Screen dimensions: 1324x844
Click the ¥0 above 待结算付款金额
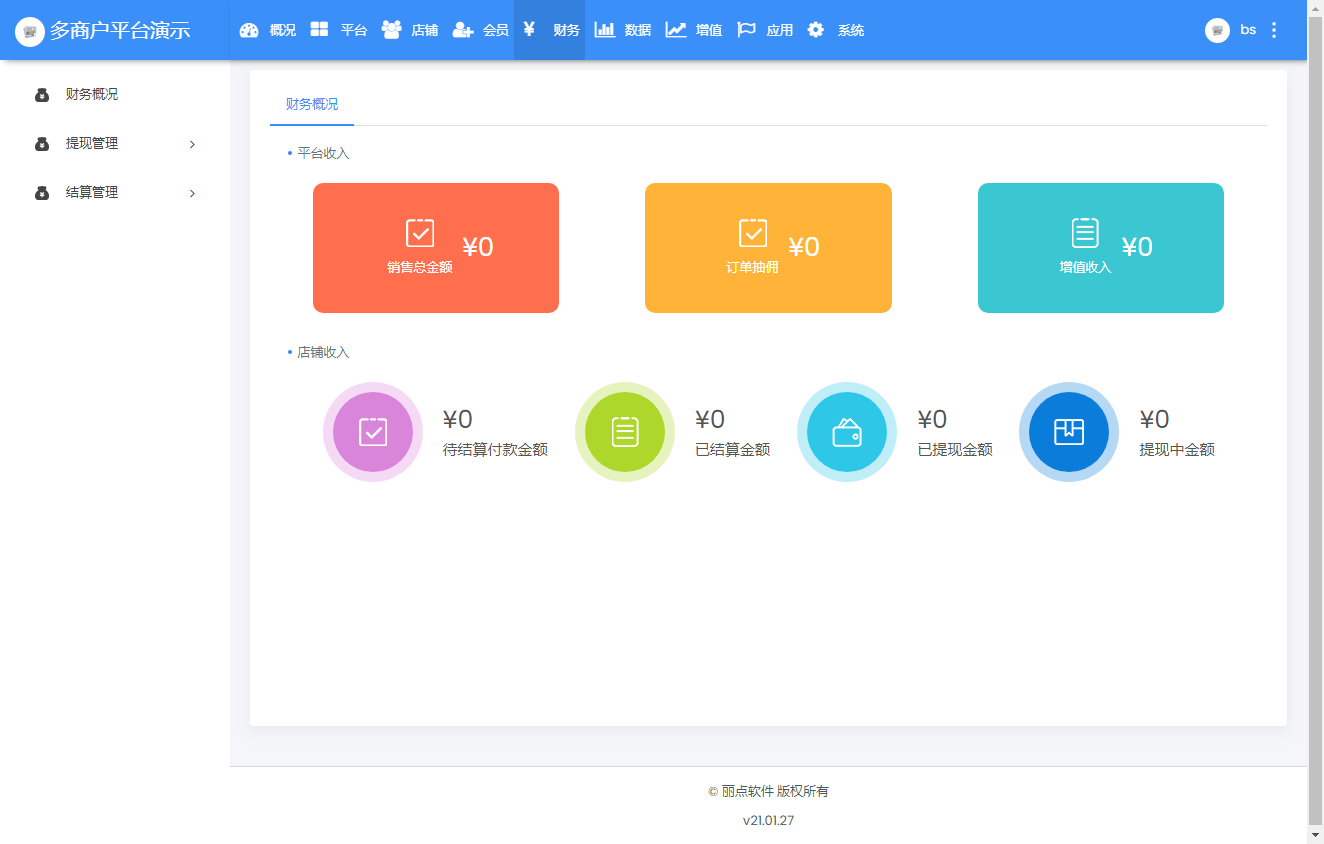(x=458, y=419)
